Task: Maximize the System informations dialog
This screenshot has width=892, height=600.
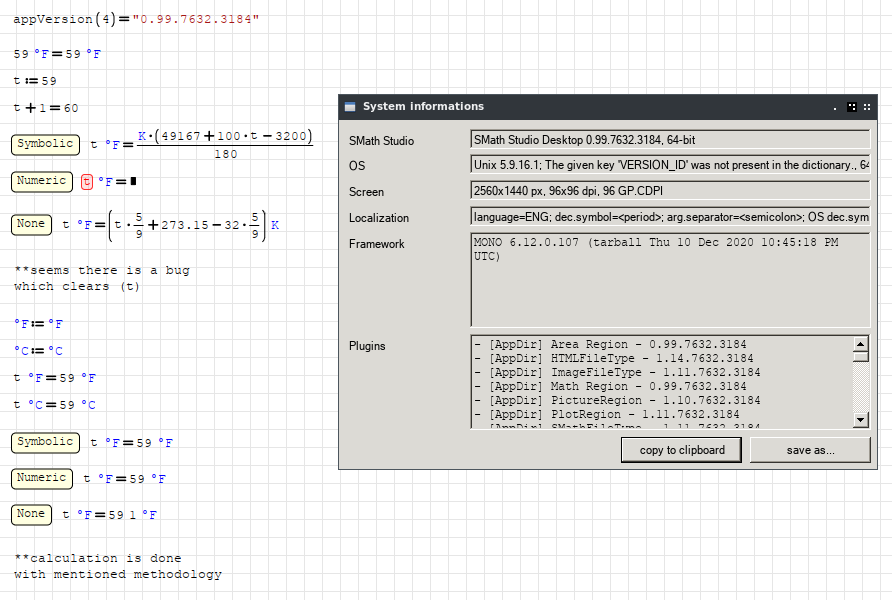Action: point(852,107)
